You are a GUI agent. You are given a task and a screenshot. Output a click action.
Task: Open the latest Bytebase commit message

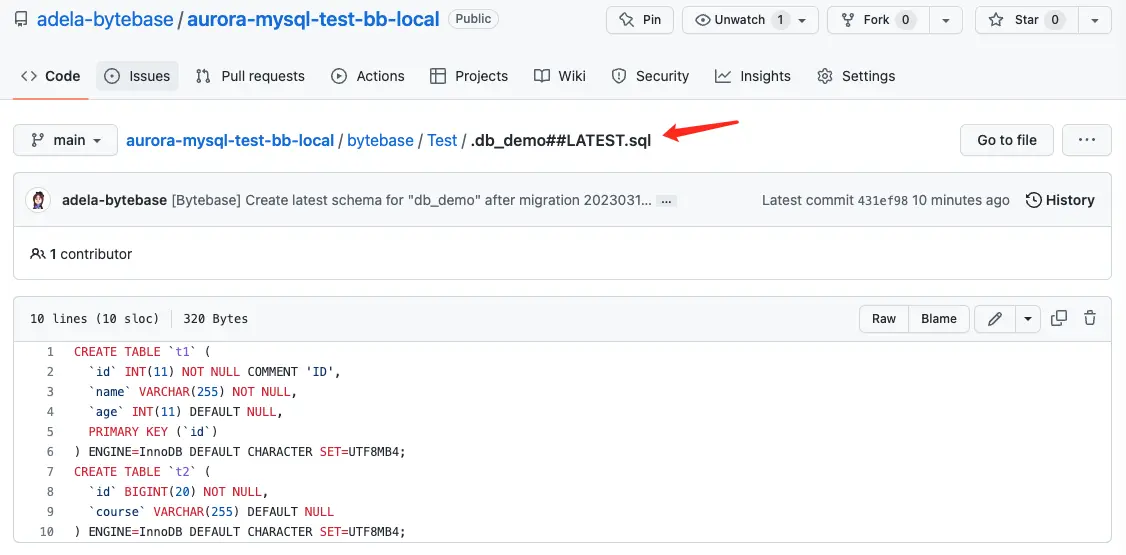tap(412, 200)
